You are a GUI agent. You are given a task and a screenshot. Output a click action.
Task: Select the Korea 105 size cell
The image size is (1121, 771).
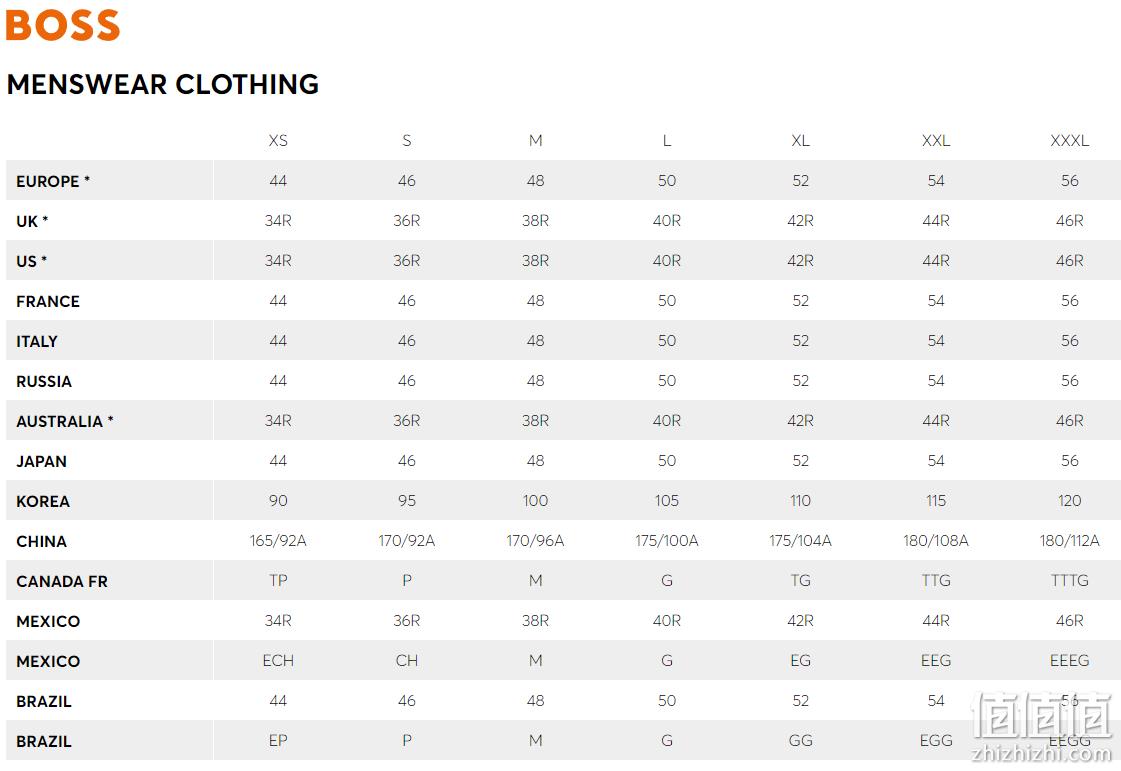(x=666, y=501)
